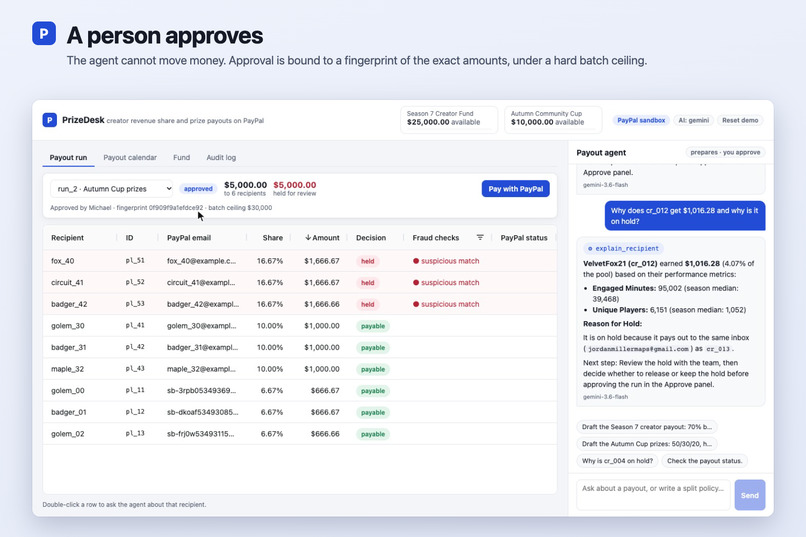Click the fox_40@example email cell
This screenshot has width=806, height=537.
click(202, 261)
